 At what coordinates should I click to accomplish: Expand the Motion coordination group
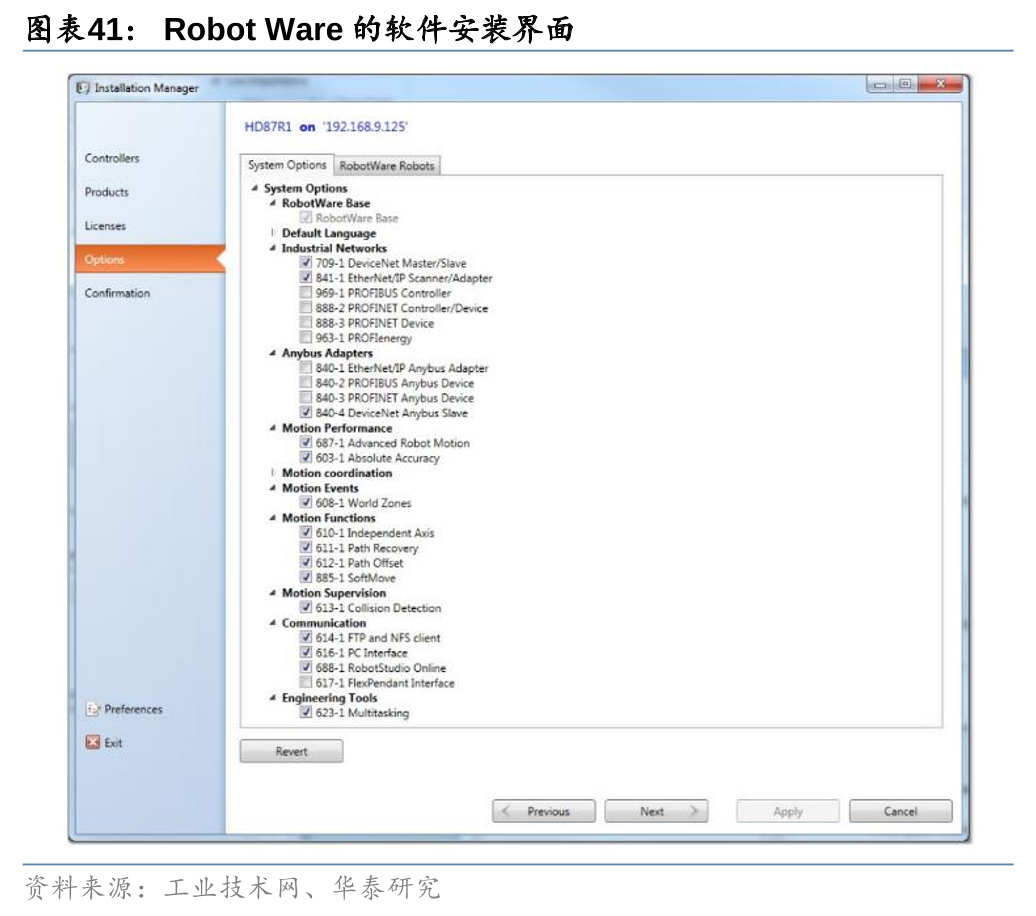(272, 473)
